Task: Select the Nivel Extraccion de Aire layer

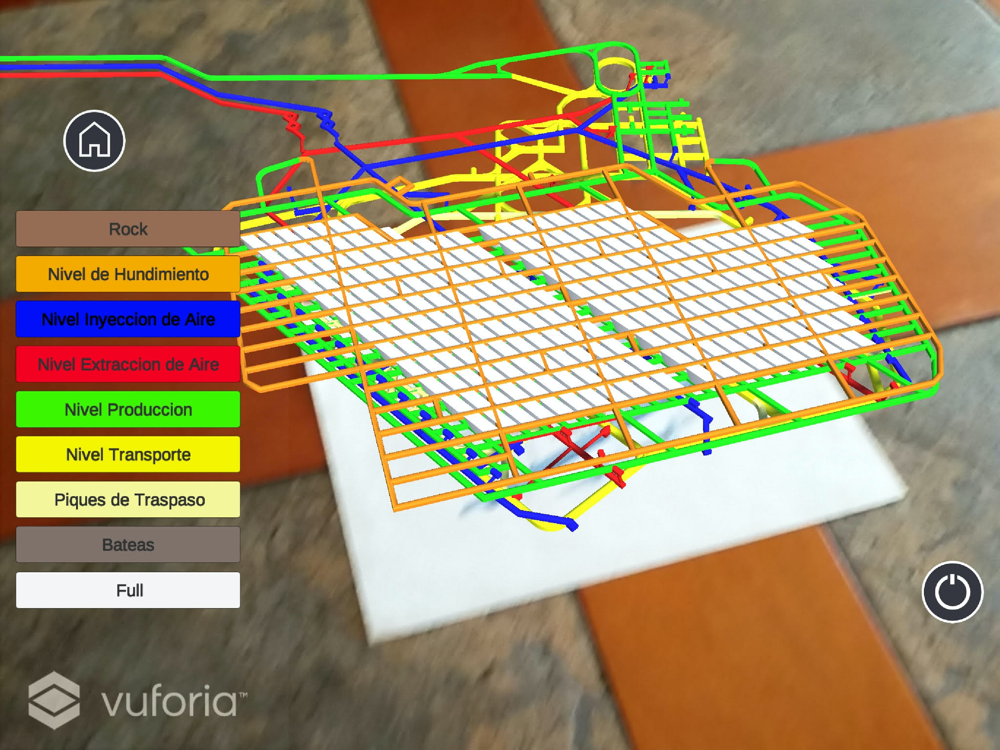Action: pyautogui.click(x=128, y=364)
